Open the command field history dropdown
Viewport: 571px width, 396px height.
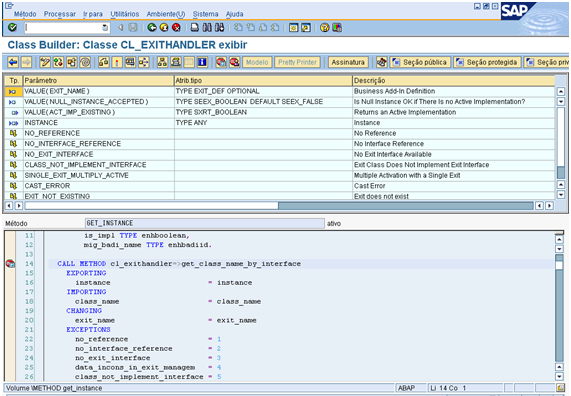105,28
